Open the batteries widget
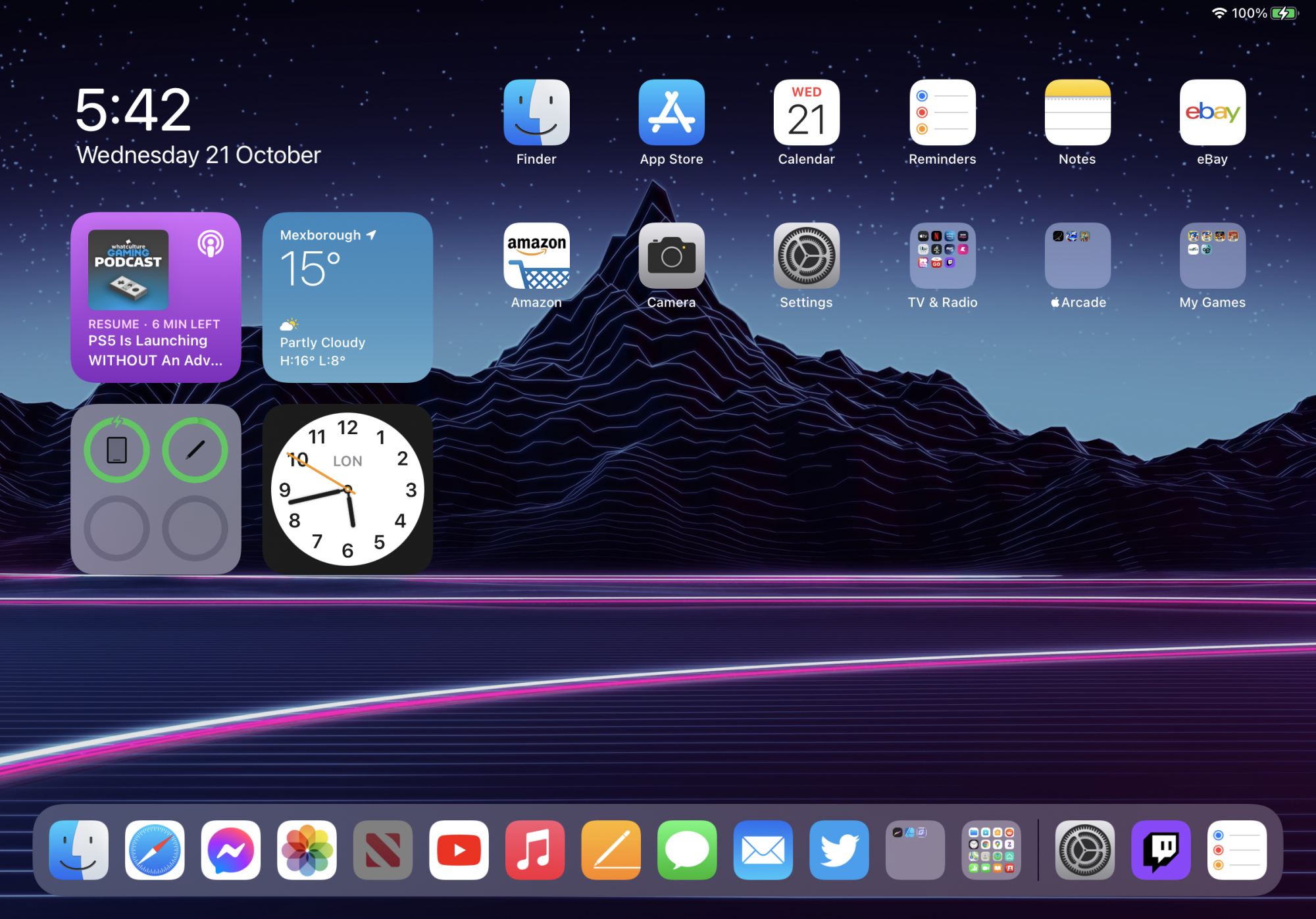Viewport: 1316px width, 919px height. [x=156, y=489]
